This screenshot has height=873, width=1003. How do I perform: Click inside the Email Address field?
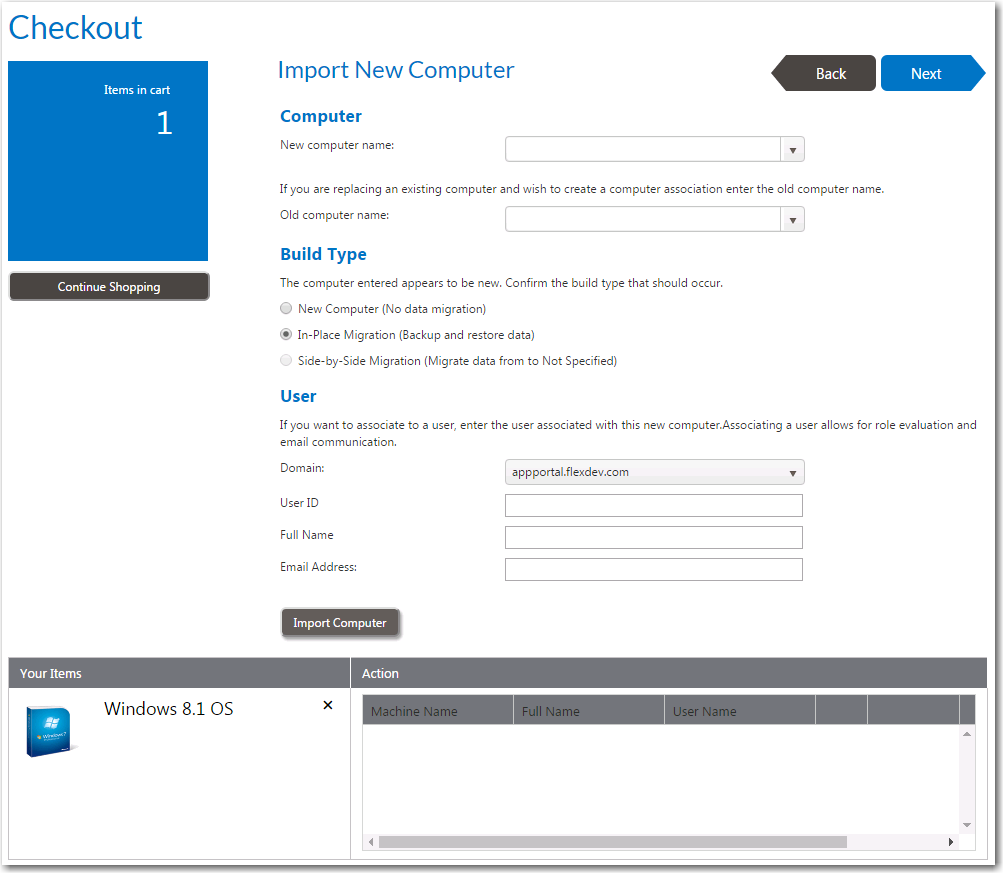pyautogui.click(x=653, y=569)
